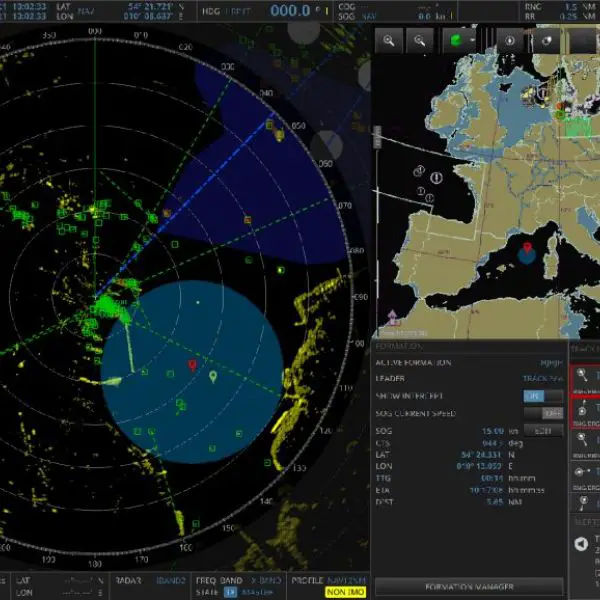This screenshot has width=600, height=600.
Task: Toggle Show Intercept switch
Action: point(543,396)
